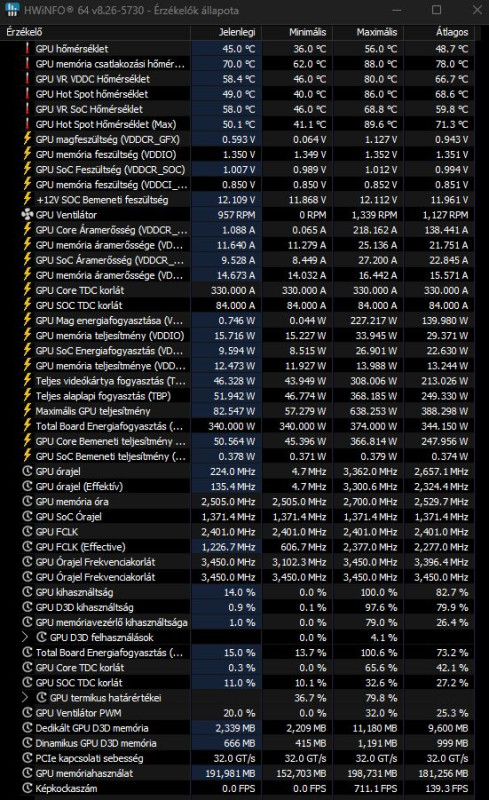The width and height of the screenshot is (489, 800).
Task: Click lightning icon of GPU Core TDC korlát 330 A row
Action: click(x=28, y=290)
